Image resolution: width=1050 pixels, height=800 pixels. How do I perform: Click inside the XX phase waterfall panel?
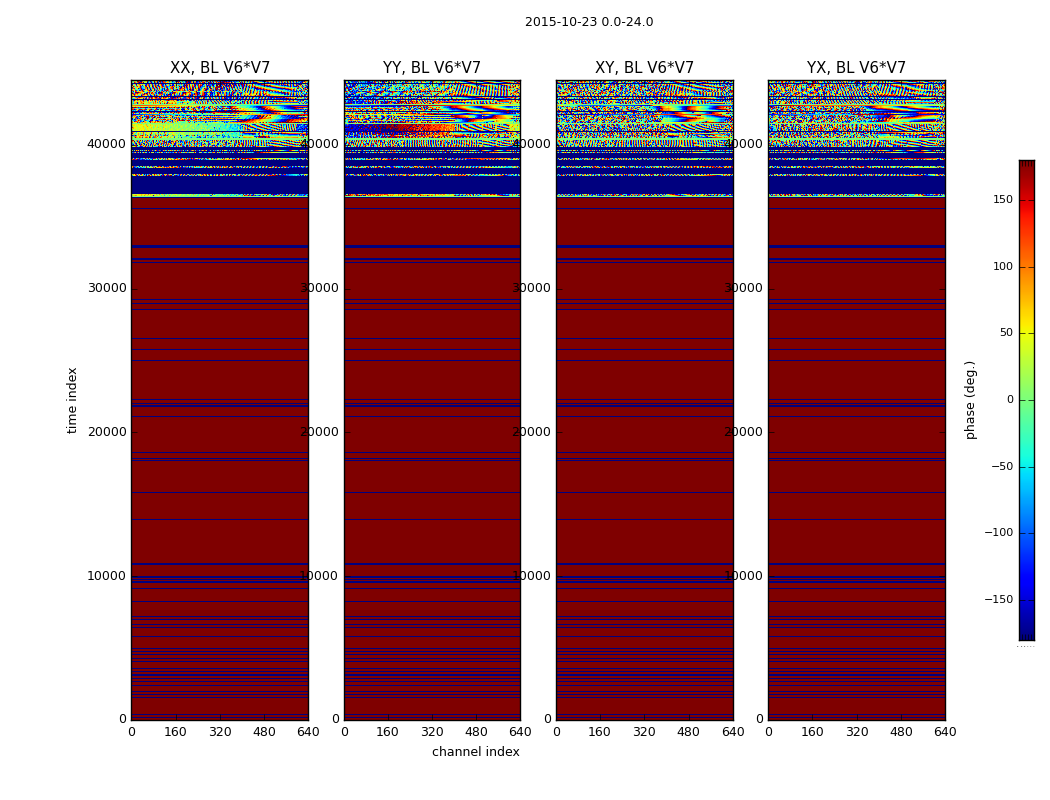click(219, 450)
